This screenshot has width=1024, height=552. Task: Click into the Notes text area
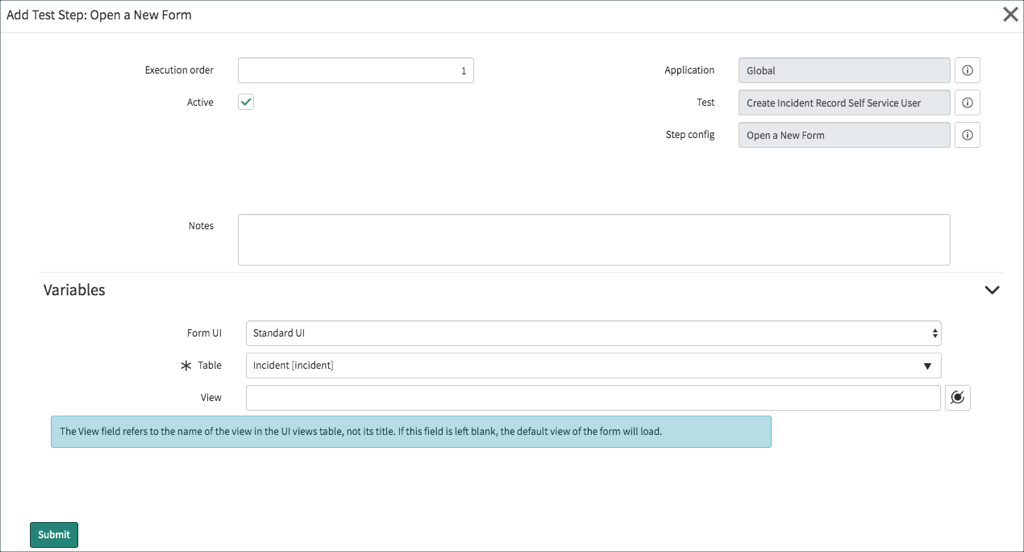(594, 240)
